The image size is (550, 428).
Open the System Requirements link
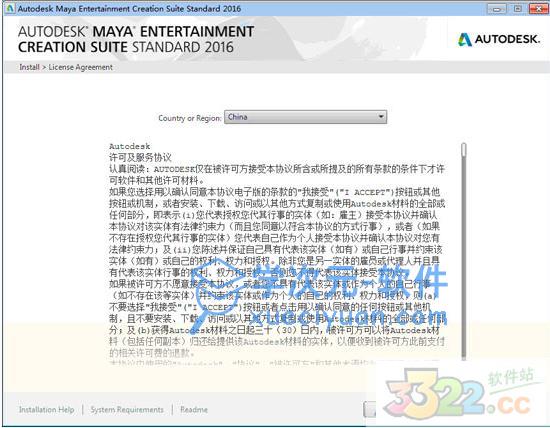[127, 409]
